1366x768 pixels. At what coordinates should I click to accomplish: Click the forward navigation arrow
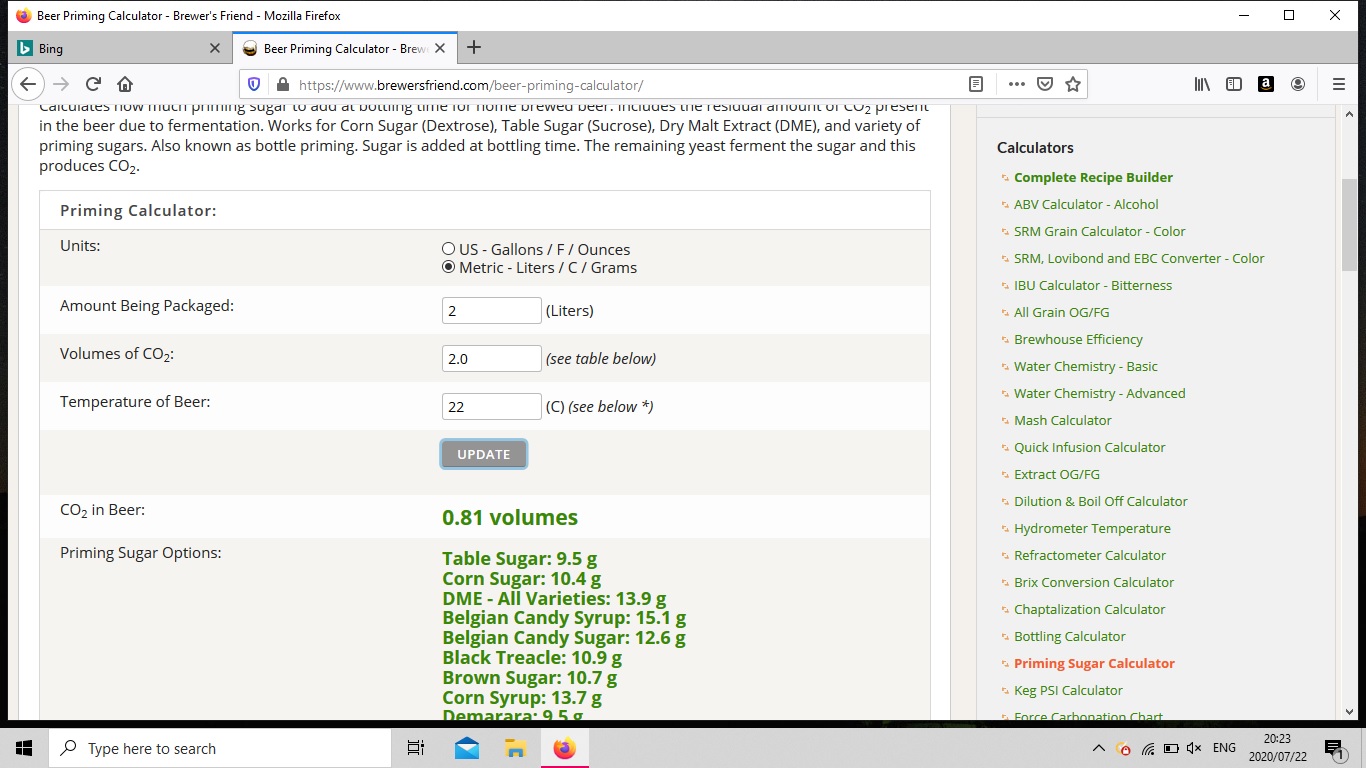click(x=61, y=84)
